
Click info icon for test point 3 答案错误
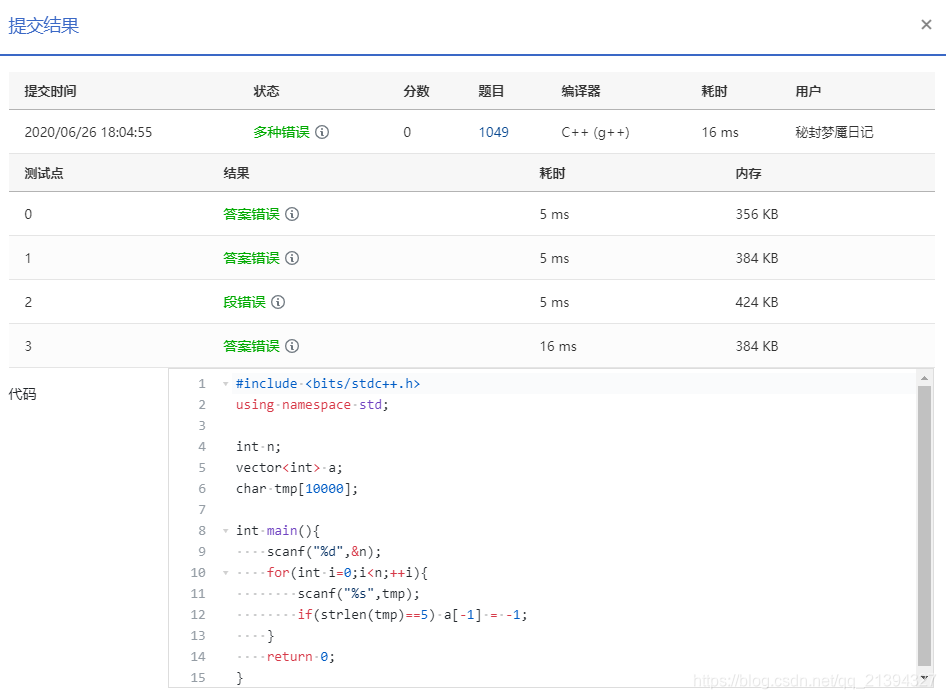click(x=292, y=346)
